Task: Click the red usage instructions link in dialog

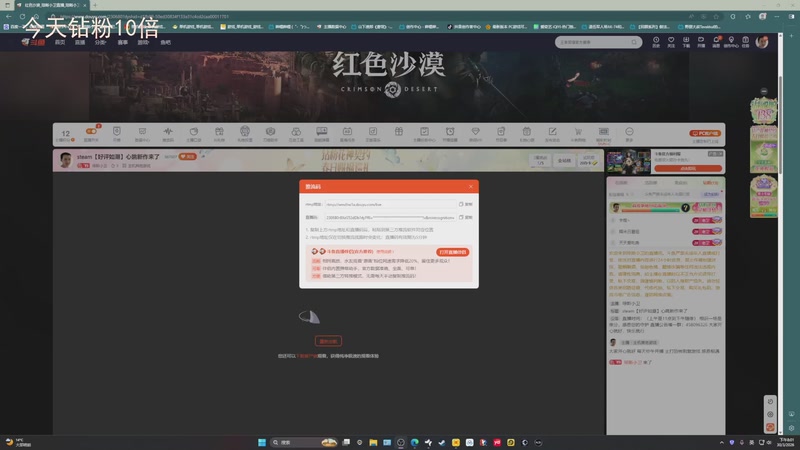Action: pyautogui.click(x=384, y=252)
